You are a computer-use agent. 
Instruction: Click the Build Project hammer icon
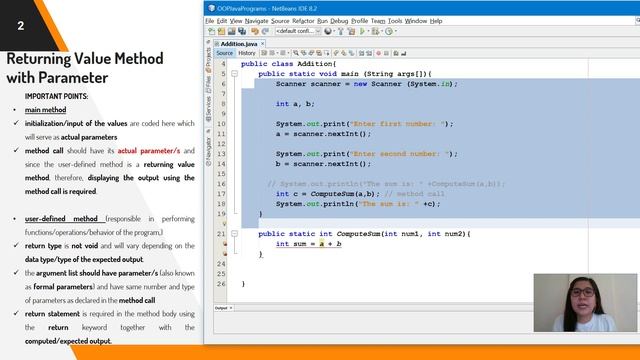click(x=341, y=31)
